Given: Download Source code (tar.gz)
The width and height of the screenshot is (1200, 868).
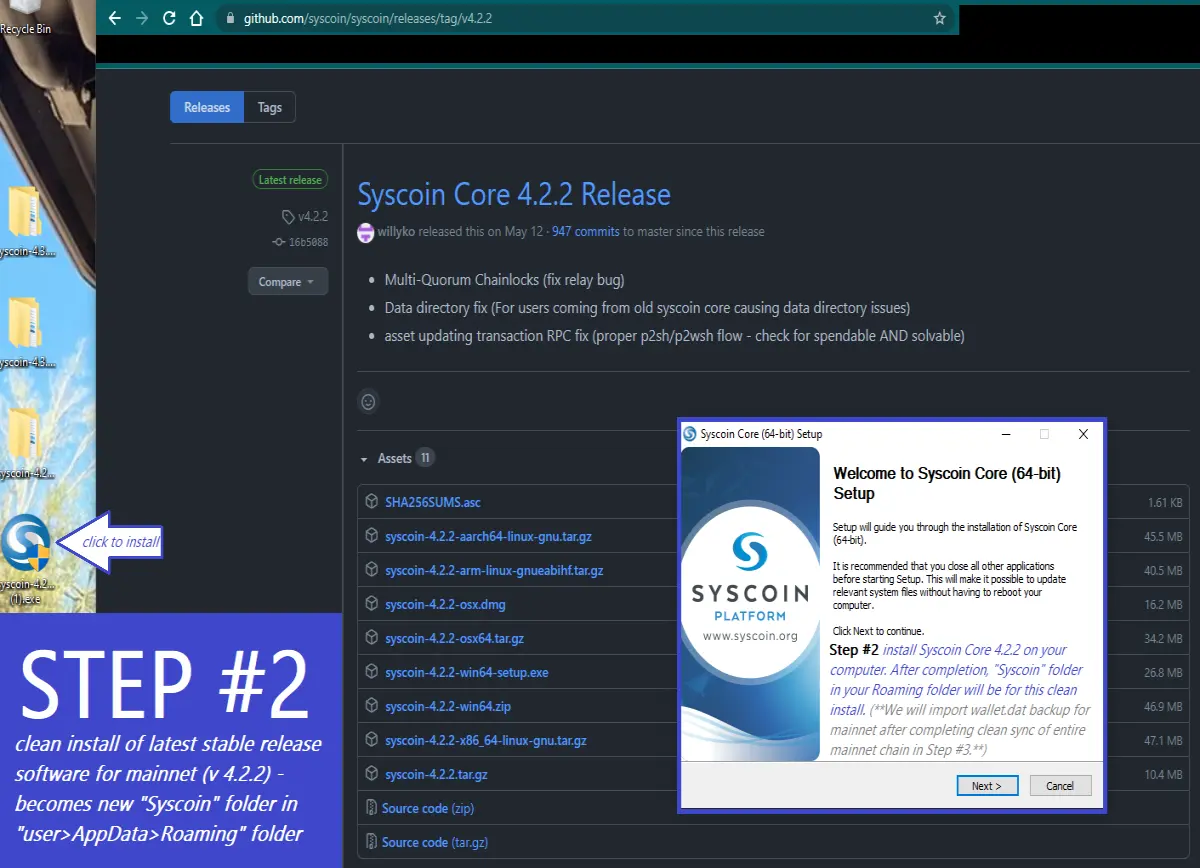Looking at the screenshot, I should [436, 842].
